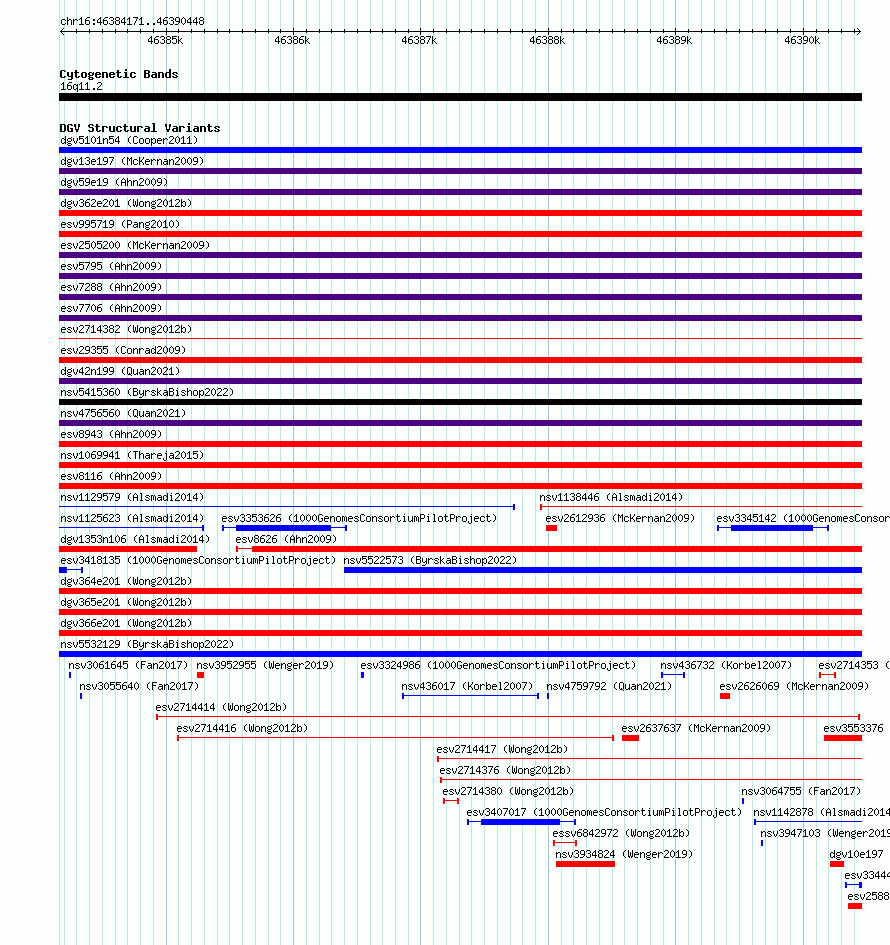Screen dimensions: 890x945
Task: Open dgv1353n106 (Alsmadi2014) variant
Action: [x=135, y=539]
